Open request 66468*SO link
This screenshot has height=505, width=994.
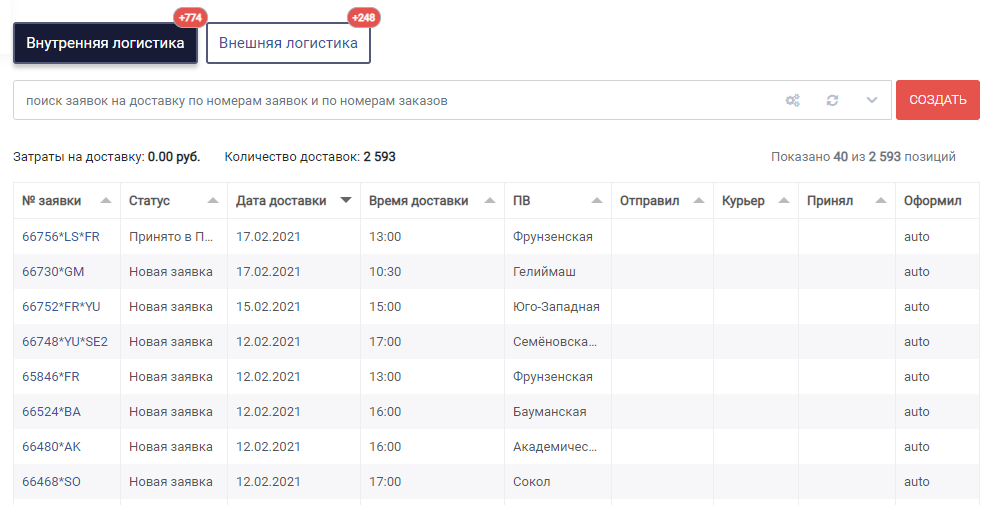pyautogui.click(x=51, y=482)
